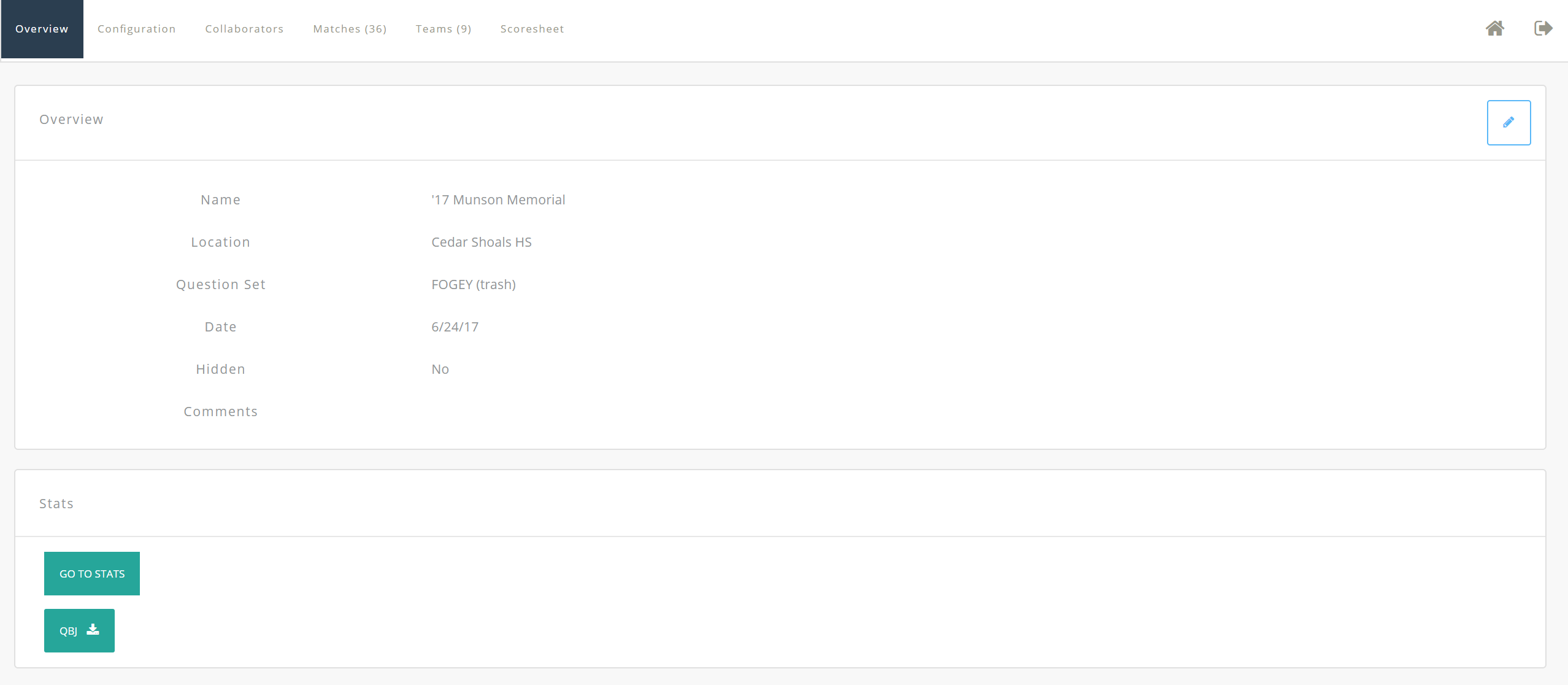
Task: Click the Name field label
Action: [221, 200]
